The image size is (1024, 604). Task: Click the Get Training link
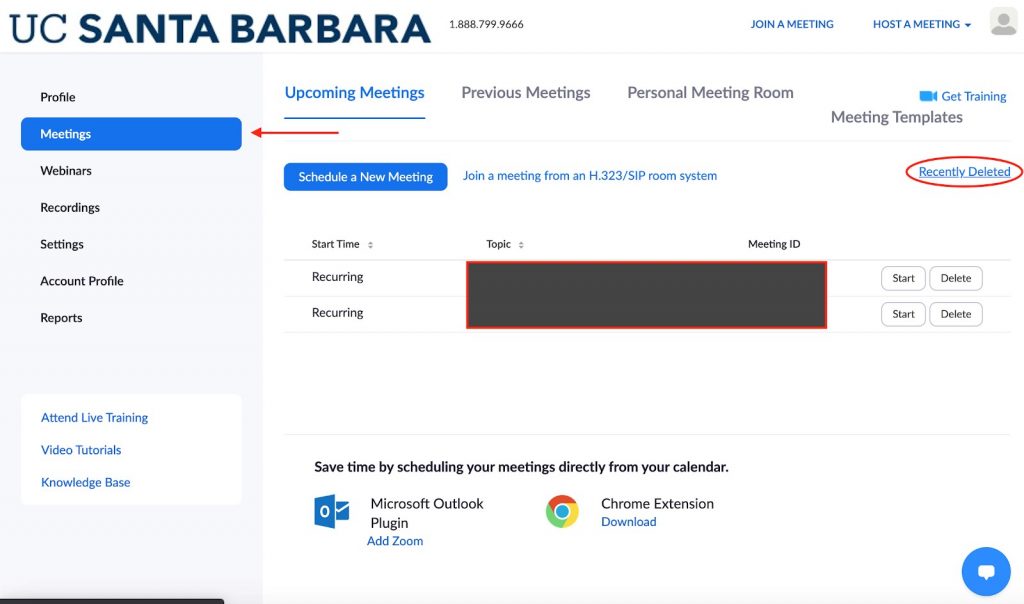[x=973, y=96]
